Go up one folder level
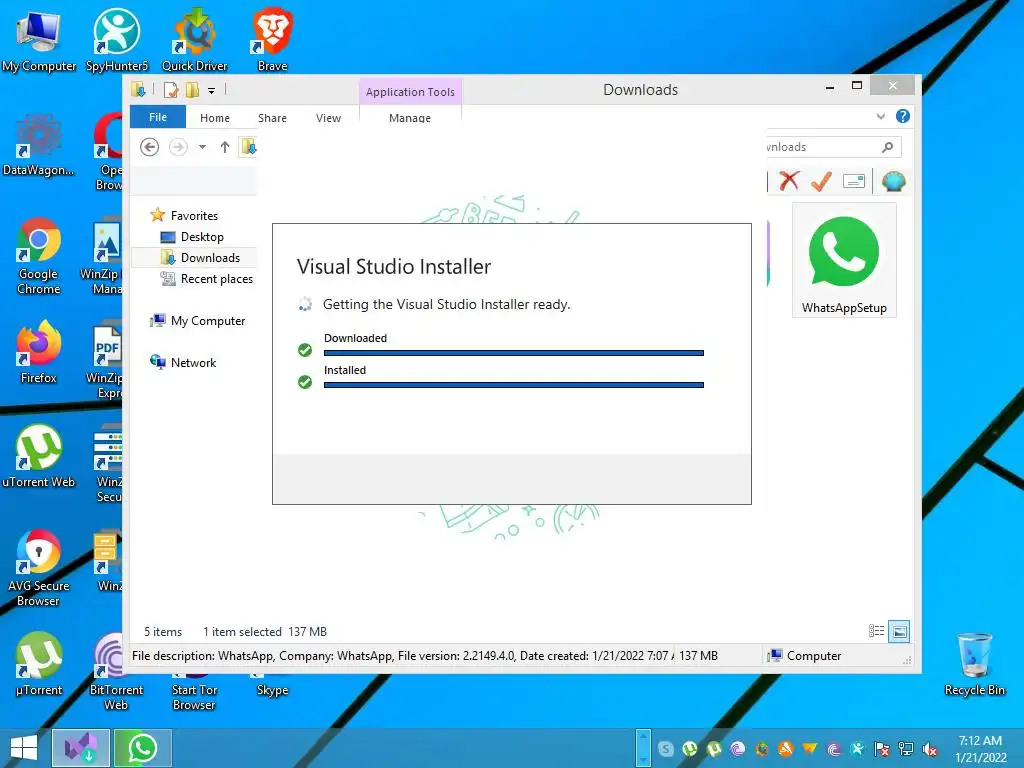Viewport: 1024px width, 768px height. tap(225, 147)
